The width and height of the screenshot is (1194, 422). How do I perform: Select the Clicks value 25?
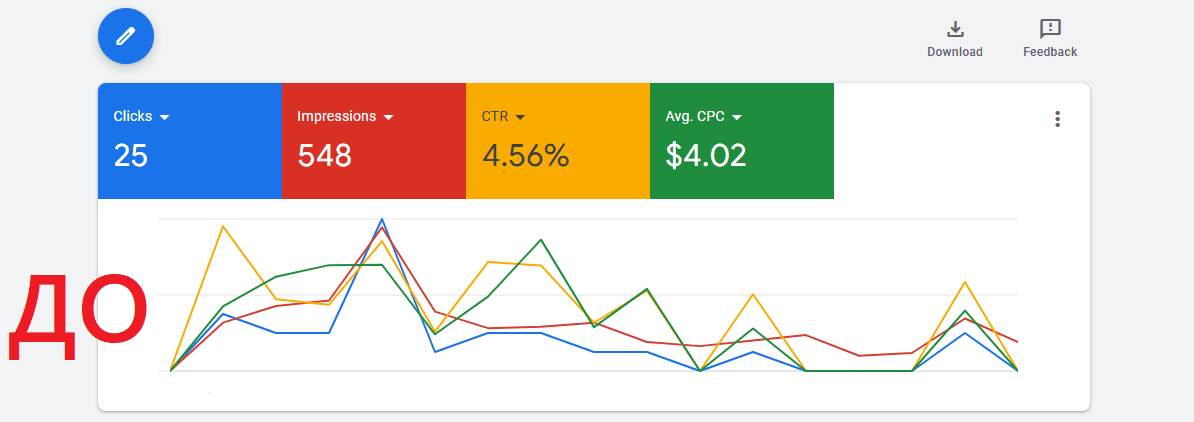tap(130, 155)
